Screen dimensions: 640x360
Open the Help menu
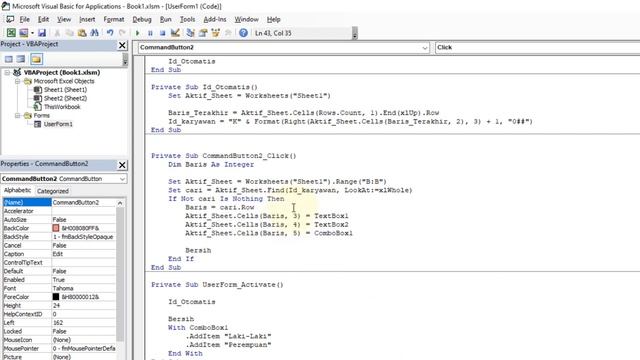[x=273, y=19]
